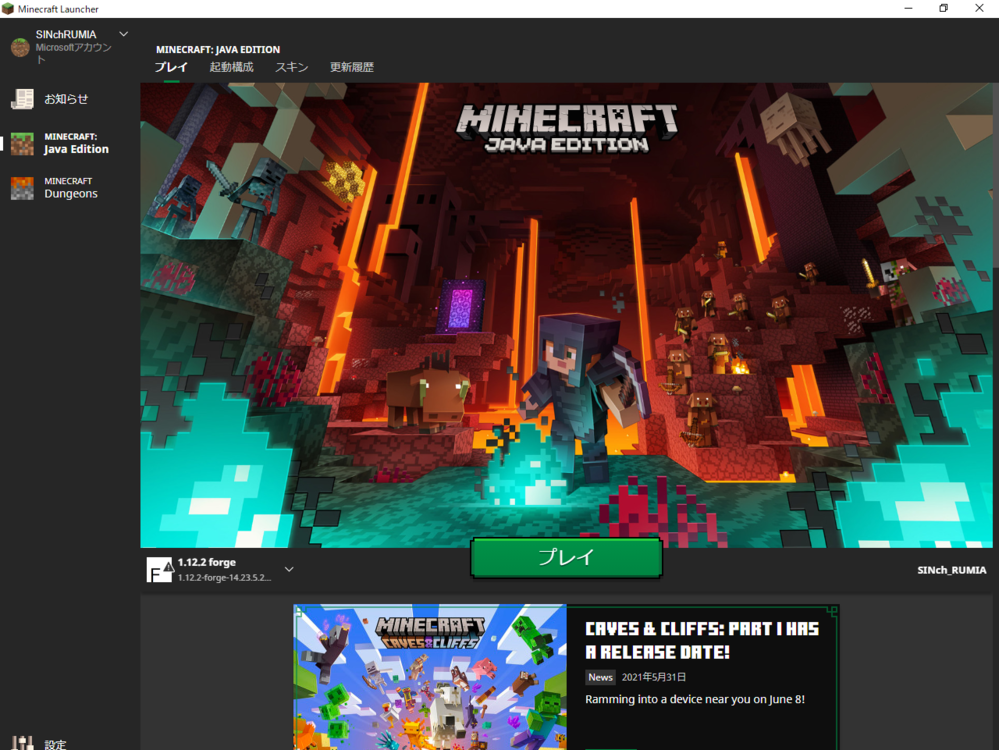Expand the 1.12.2 forge version selector chevron

point(289,569)
